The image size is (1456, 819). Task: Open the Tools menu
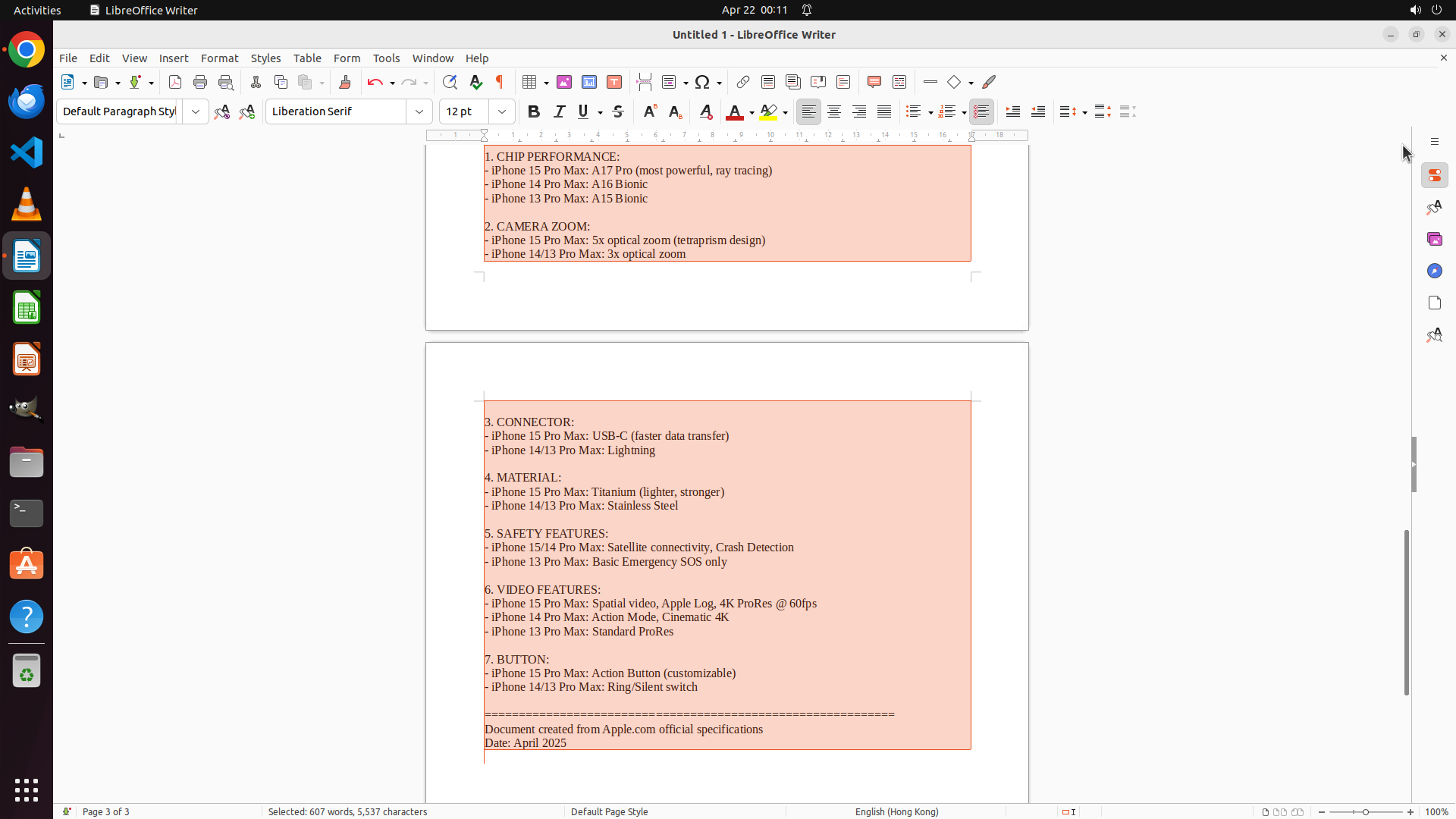coord(386,58)
